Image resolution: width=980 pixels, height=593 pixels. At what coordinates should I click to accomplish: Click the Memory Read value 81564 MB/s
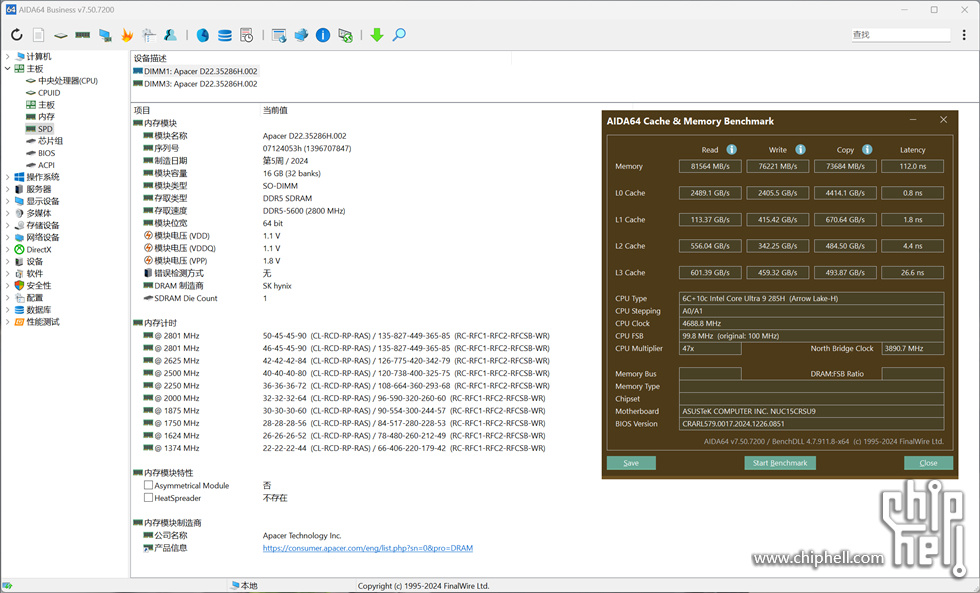[x=710, y=166]
